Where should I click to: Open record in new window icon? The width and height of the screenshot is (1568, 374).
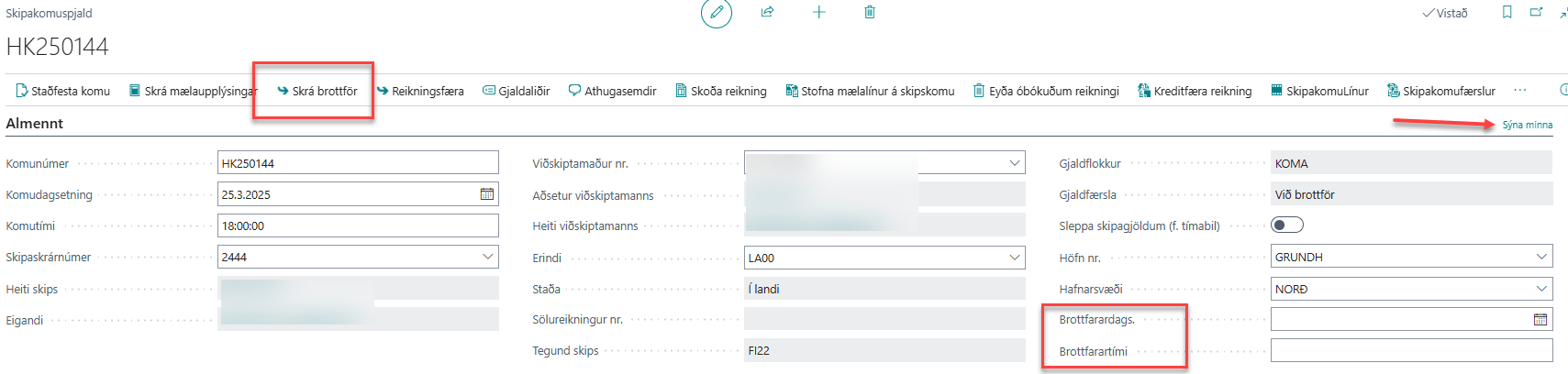pyautogui.click(x=1536, y=12)
